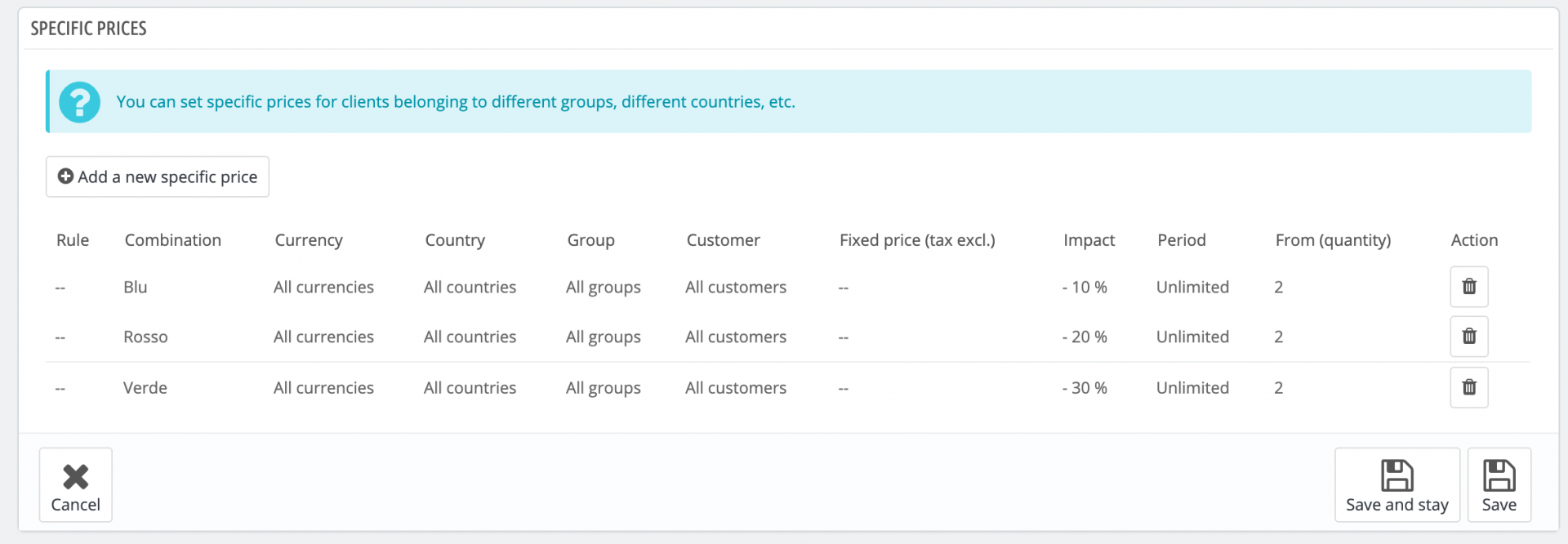Click the Save and stay disk icon
Image resolution: width=1568 pixels, height=544 pixels.
[x=1396, y=476]
